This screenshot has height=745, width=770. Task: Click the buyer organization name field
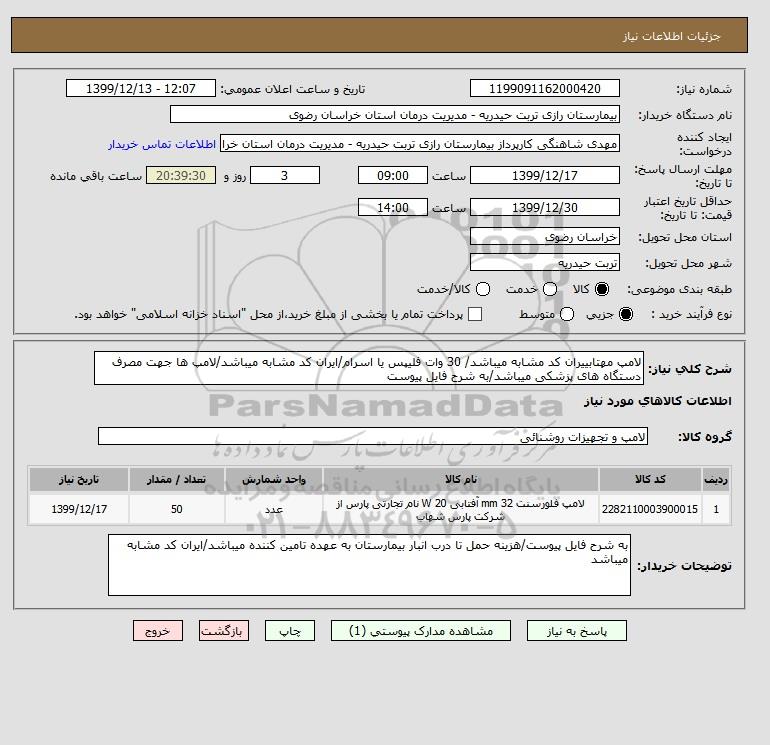395,114
